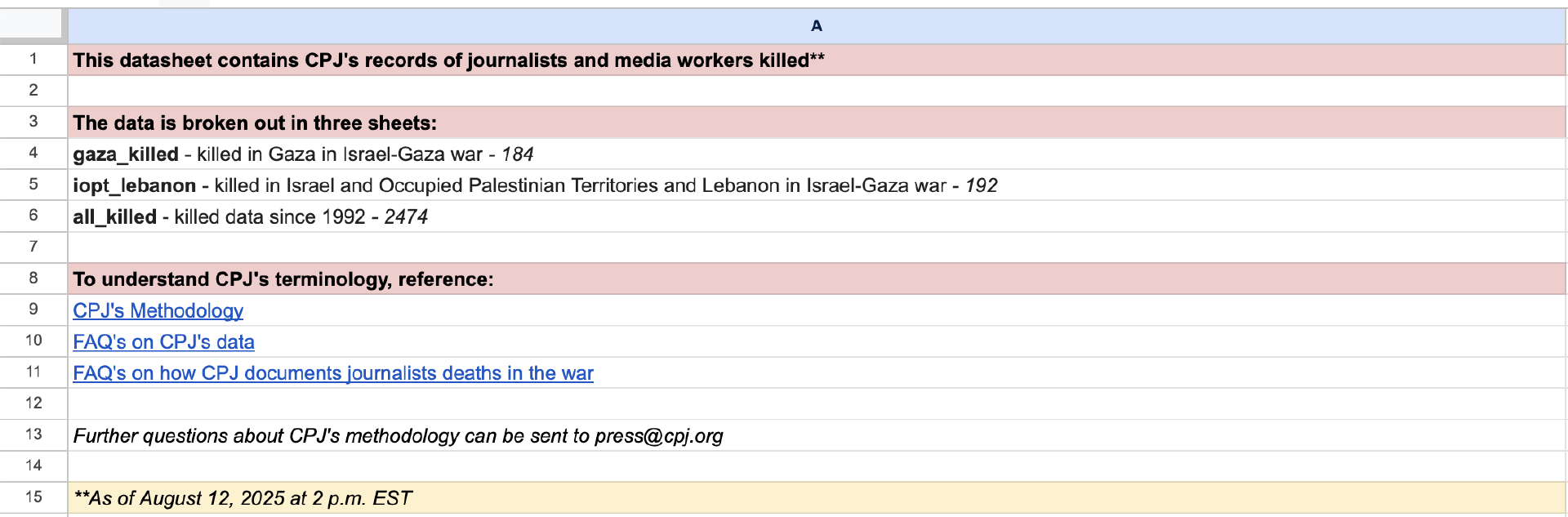Click the empty cell in row 2
Screen dimensions: 1568x517
point(816,91)
